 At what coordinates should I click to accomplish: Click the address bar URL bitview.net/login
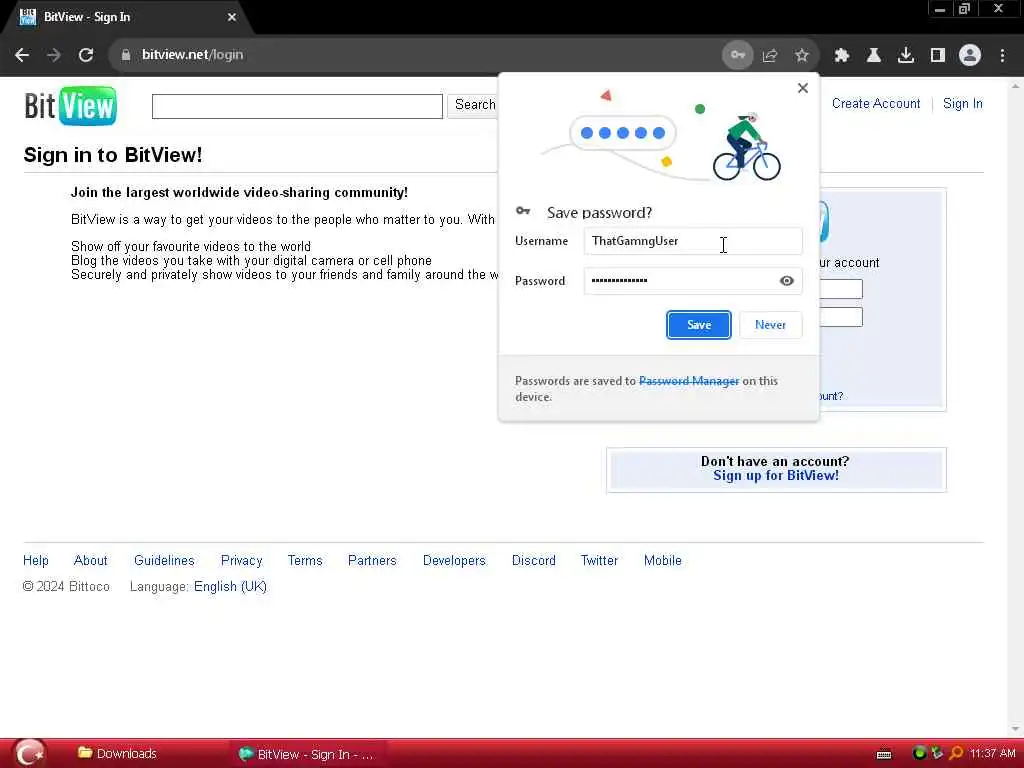pyautogui.click(x=193, y=55)
